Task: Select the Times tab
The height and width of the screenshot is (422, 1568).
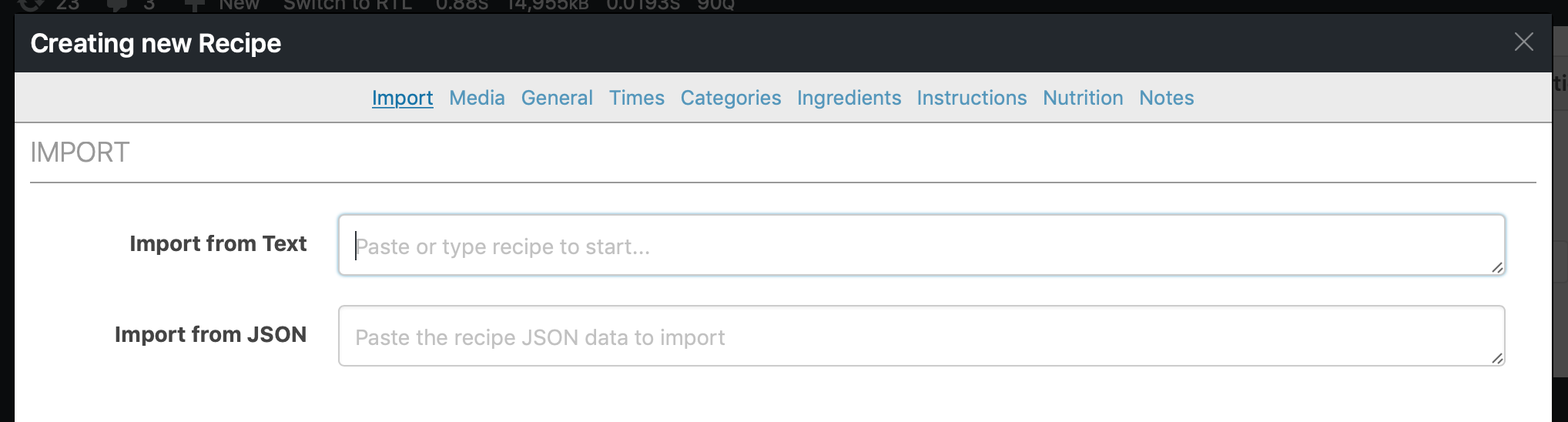Action: (x=636, y=98)
